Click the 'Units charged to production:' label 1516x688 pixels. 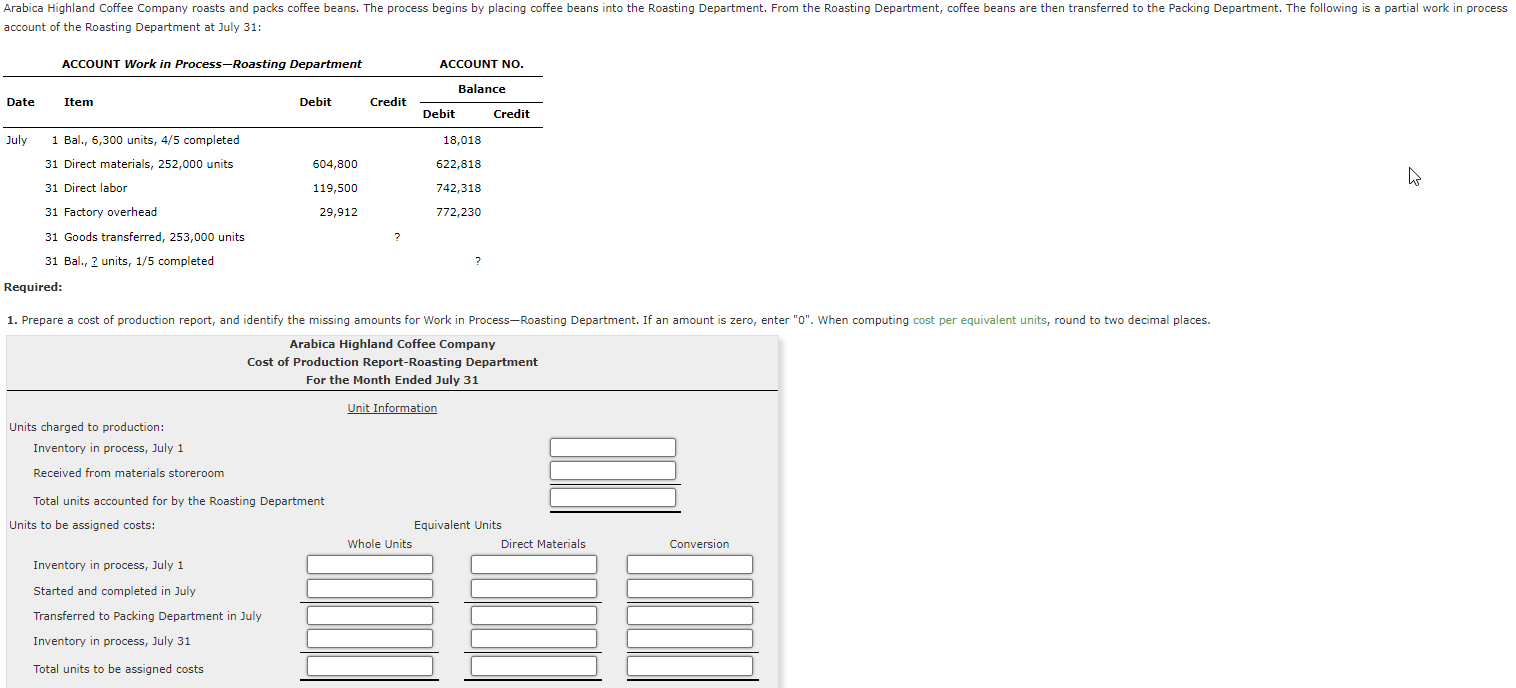coord(87,427)
